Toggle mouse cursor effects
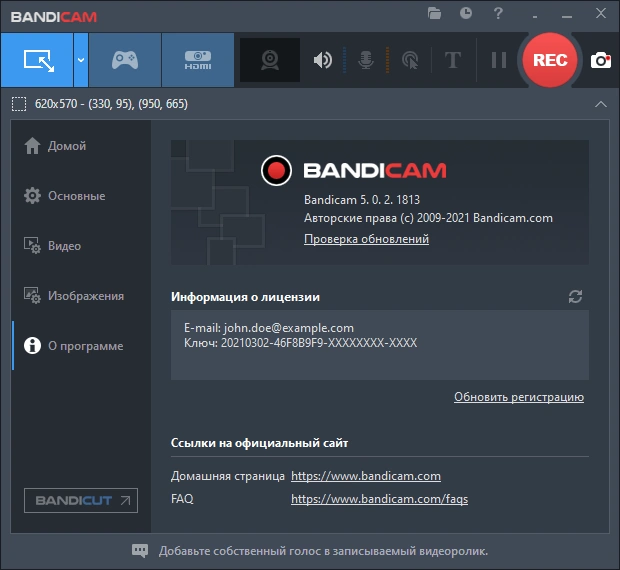620x570 pixels. (410, 60)
